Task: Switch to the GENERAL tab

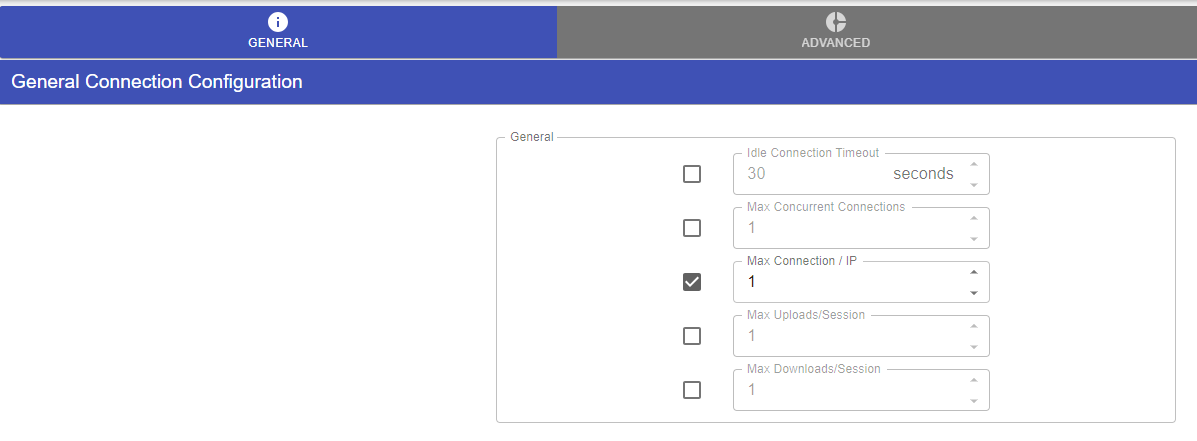Action: (278, 32)
